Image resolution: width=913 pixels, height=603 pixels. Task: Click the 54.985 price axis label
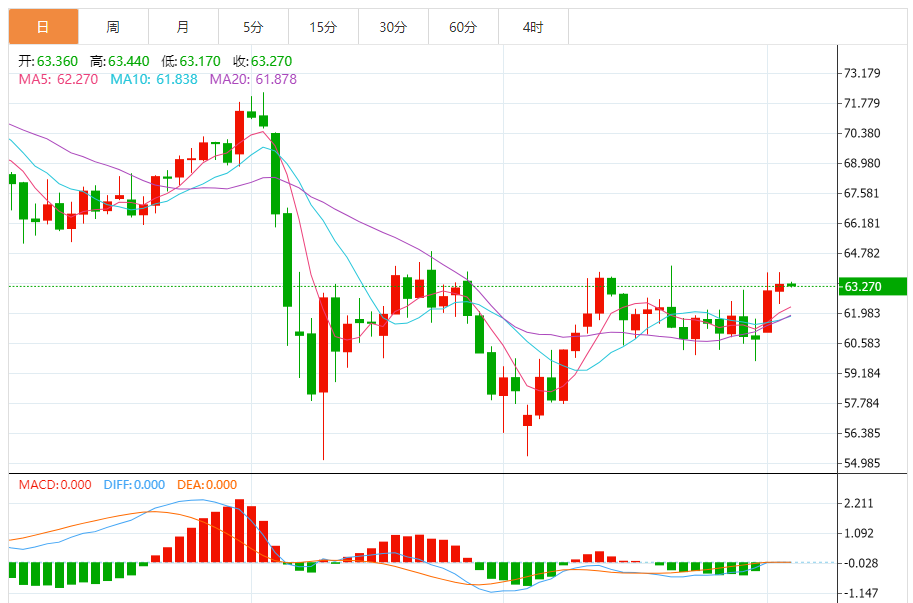pos(862,463)
